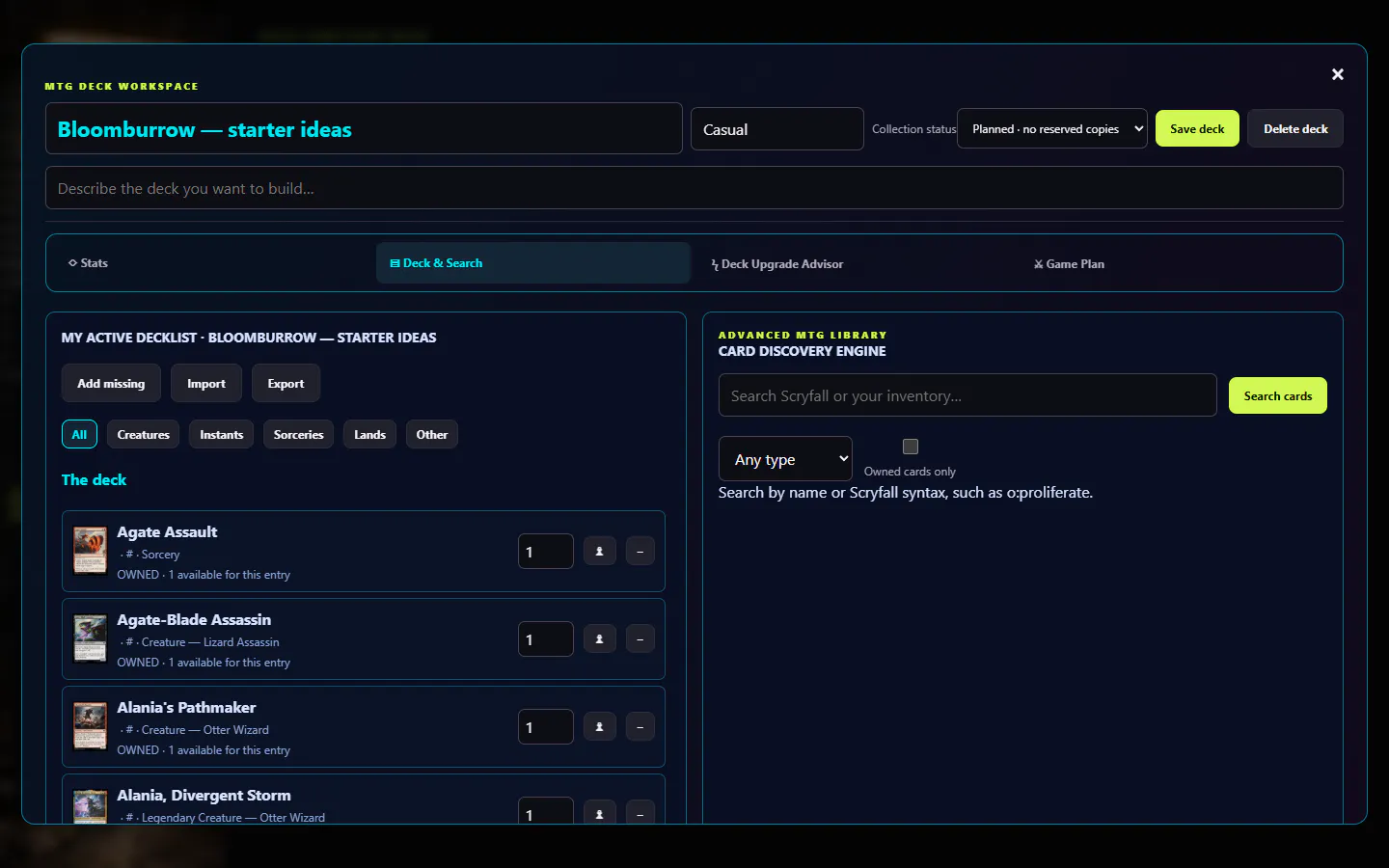Filter the deck by Sorceries
This screenshot has height=868, width=1389.
tap(299, 434)
